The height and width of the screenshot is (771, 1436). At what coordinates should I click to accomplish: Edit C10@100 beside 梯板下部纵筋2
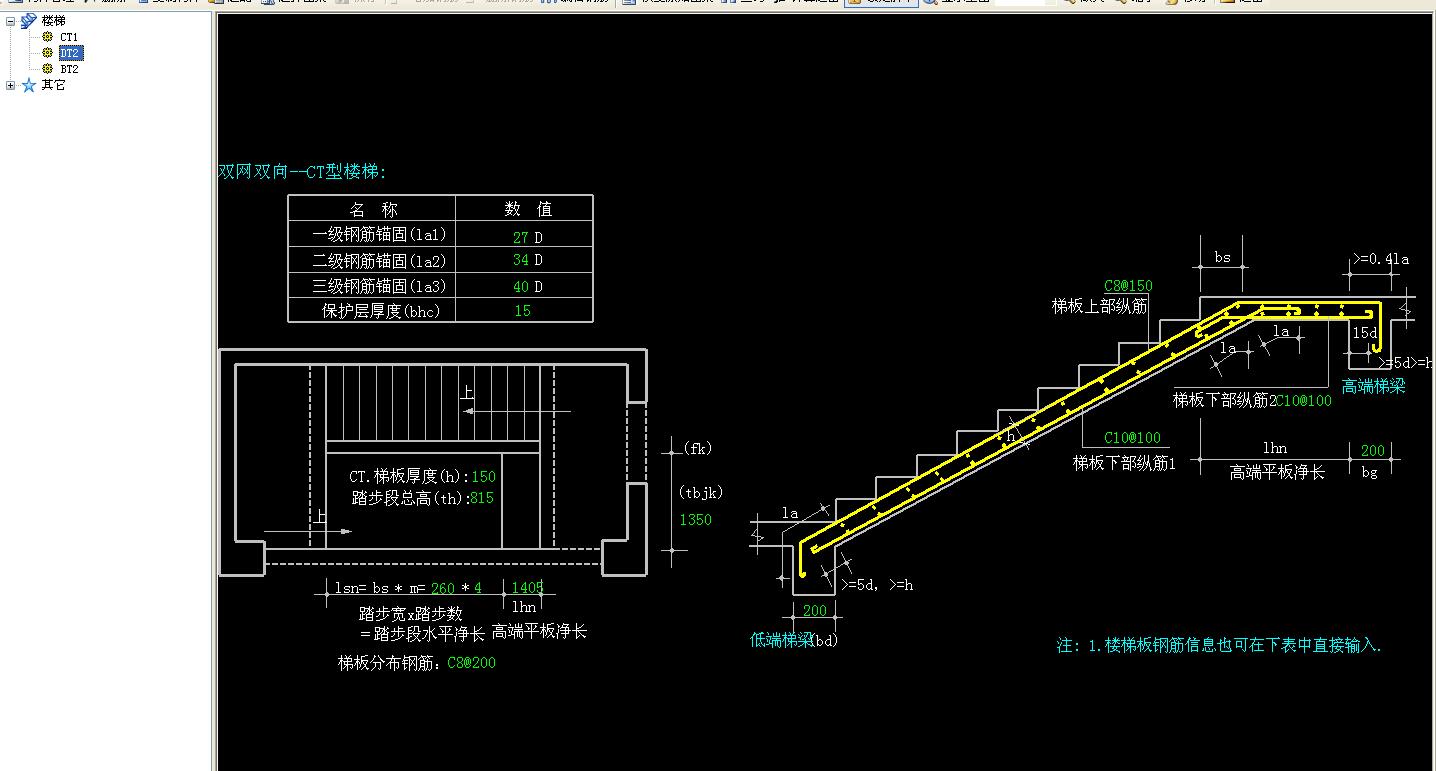coord(1304,401)
